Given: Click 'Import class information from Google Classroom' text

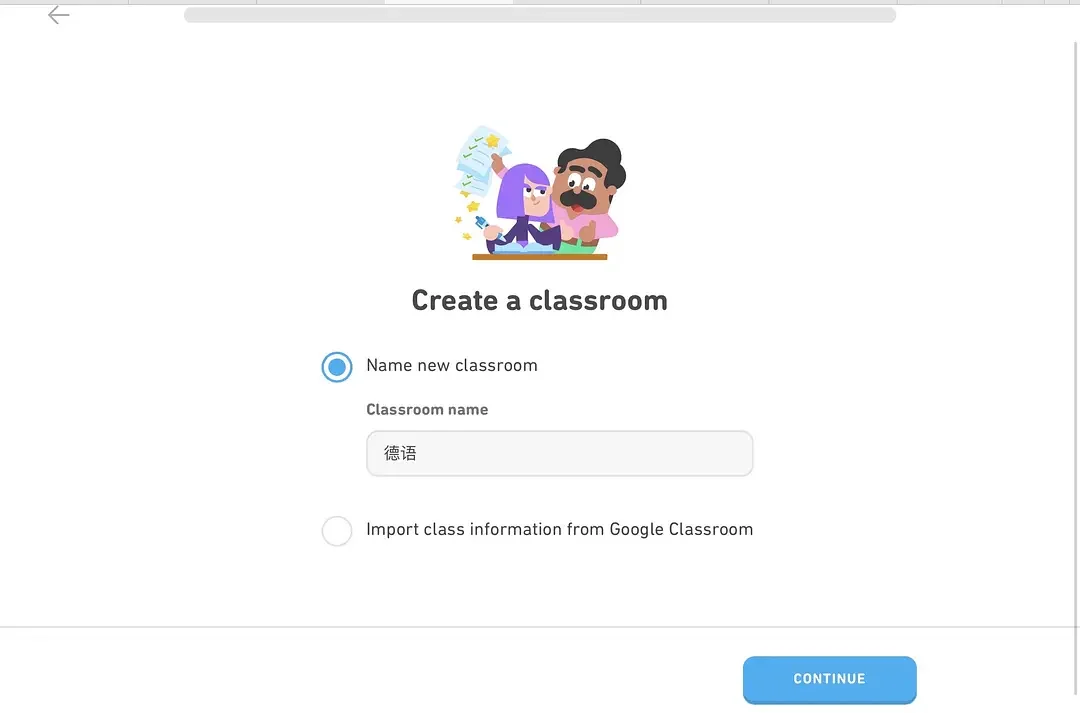Looking at the screenshot, I should (559, 529).
